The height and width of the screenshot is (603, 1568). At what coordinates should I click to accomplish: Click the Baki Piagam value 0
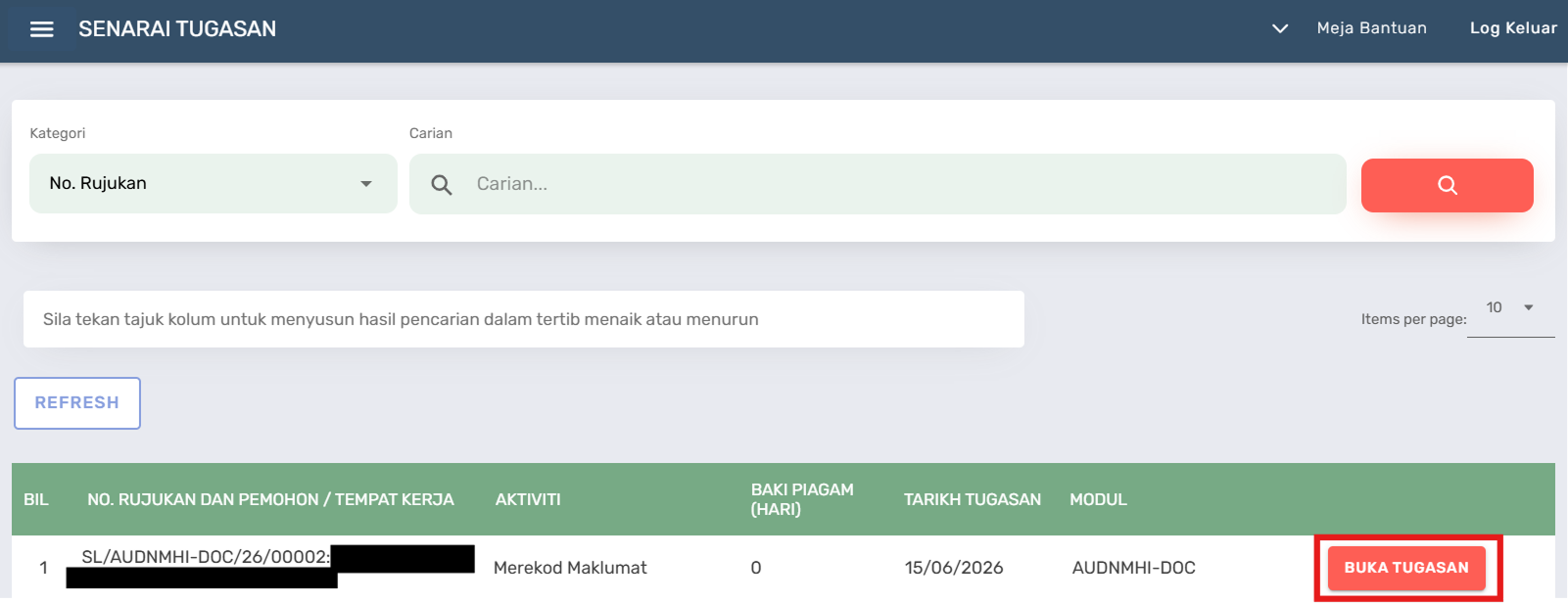(x=756, y=568)
